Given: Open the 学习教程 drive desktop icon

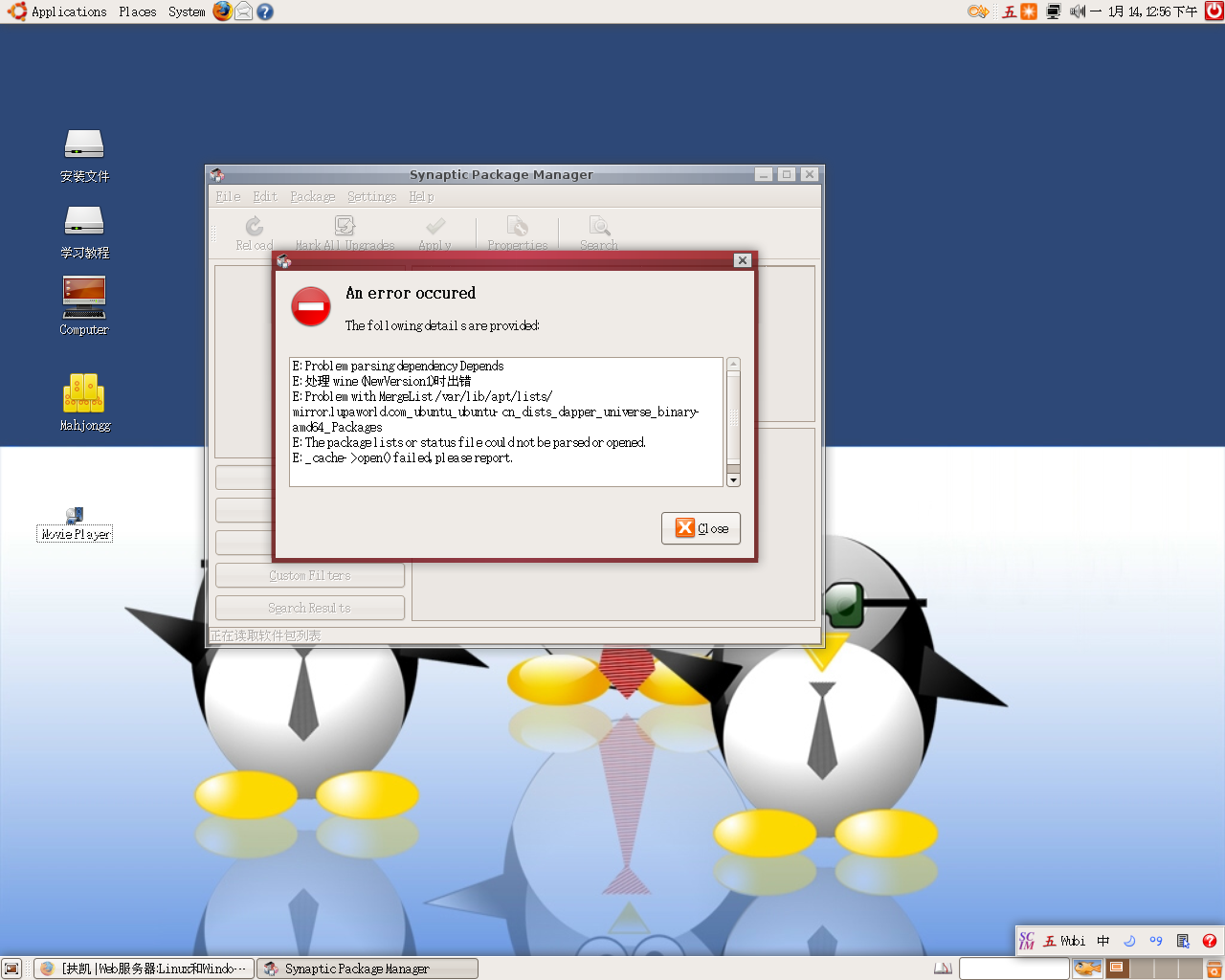Looking at the screenshot, I should coord(84,233).
